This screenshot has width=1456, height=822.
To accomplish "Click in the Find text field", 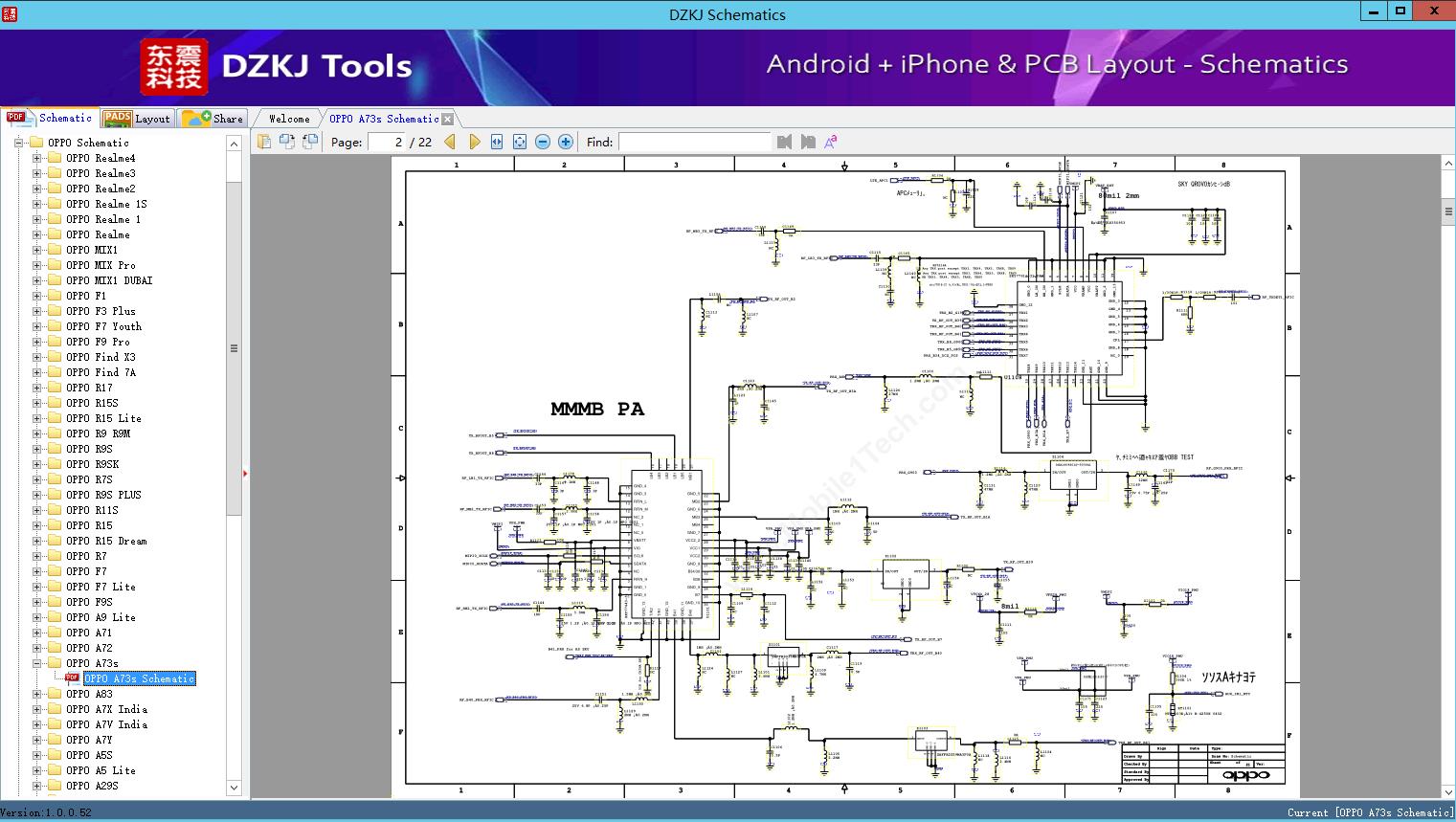I will (694, 142).
